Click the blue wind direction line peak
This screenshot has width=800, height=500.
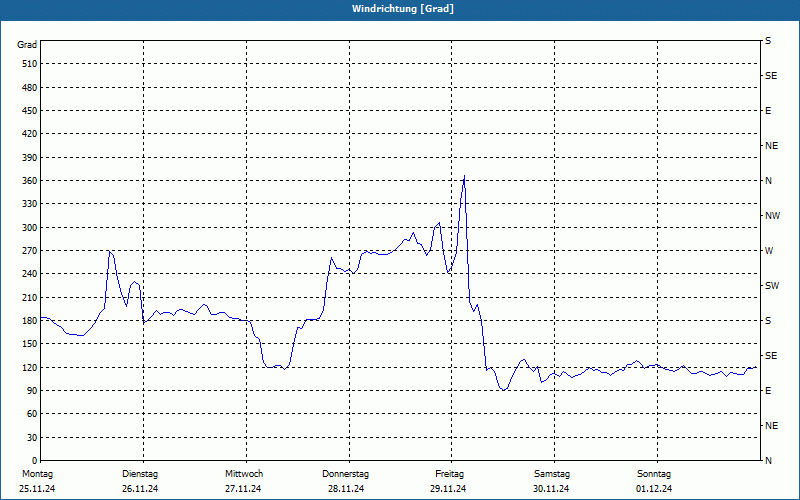coord(464,176)
